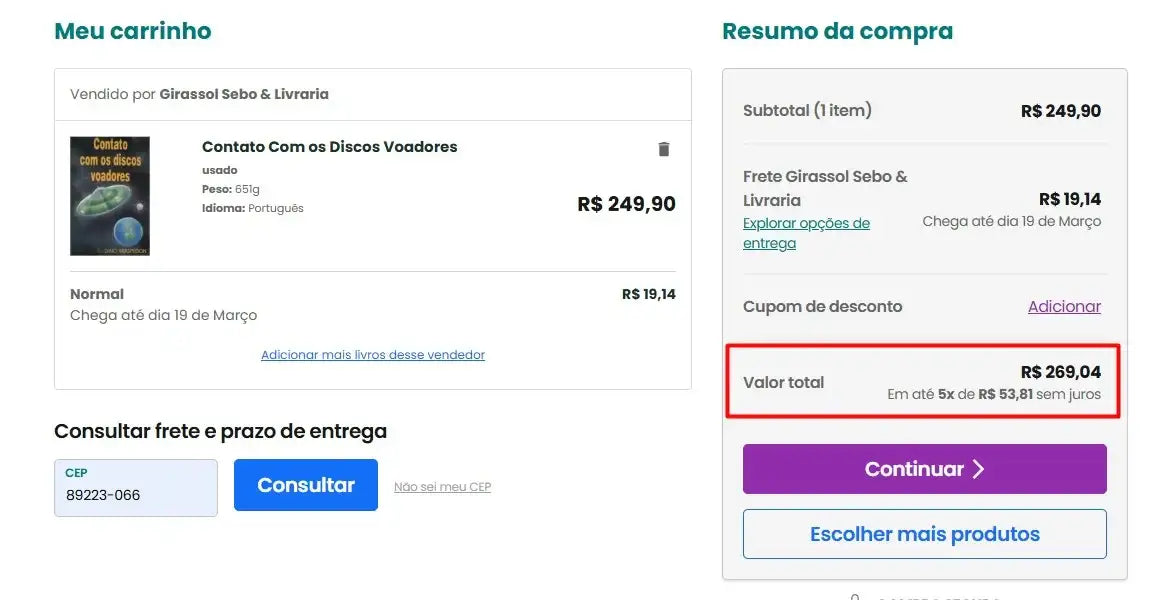Click the 'Escolher mais produtos' button

point(924,534)
